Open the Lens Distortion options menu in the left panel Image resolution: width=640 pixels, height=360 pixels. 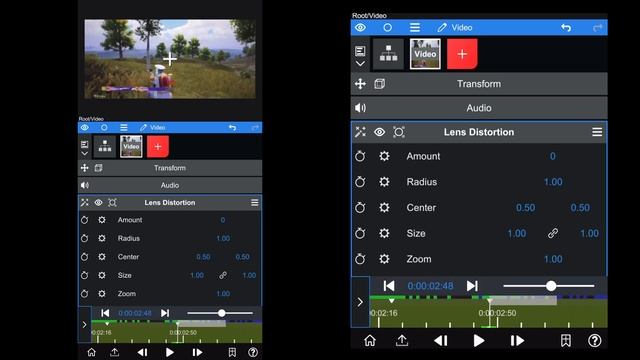[255, 202]
